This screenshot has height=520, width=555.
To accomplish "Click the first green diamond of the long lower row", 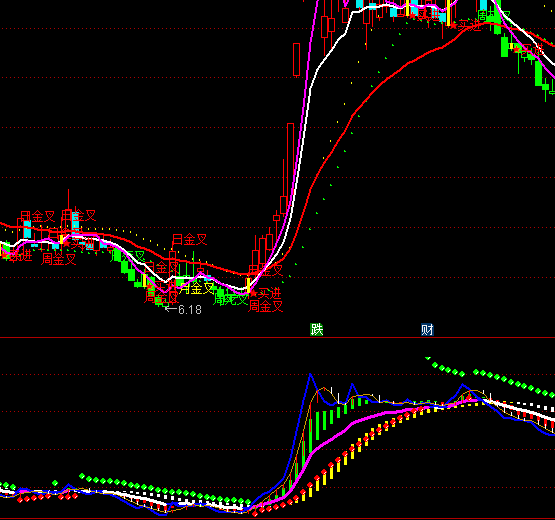I will point(82,476).
